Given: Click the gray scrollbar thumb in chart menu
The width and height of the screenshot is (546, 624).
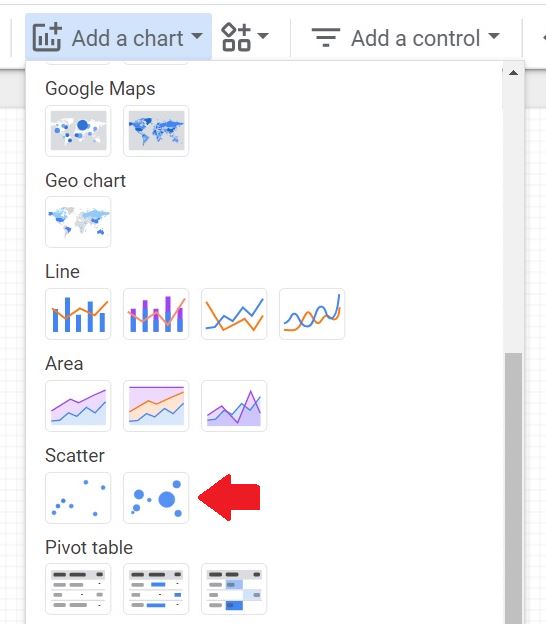Looking at the screenshot, I should [x=513, y=488].
